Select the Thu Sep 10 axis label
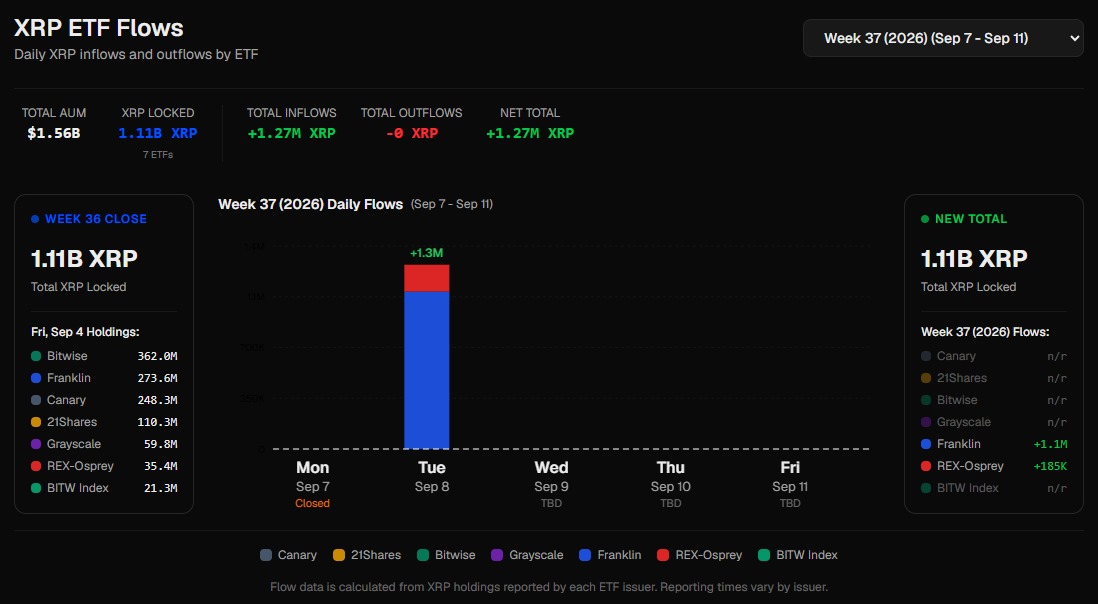This screenshot has width=1098, height=604. (x=671, y=477)
